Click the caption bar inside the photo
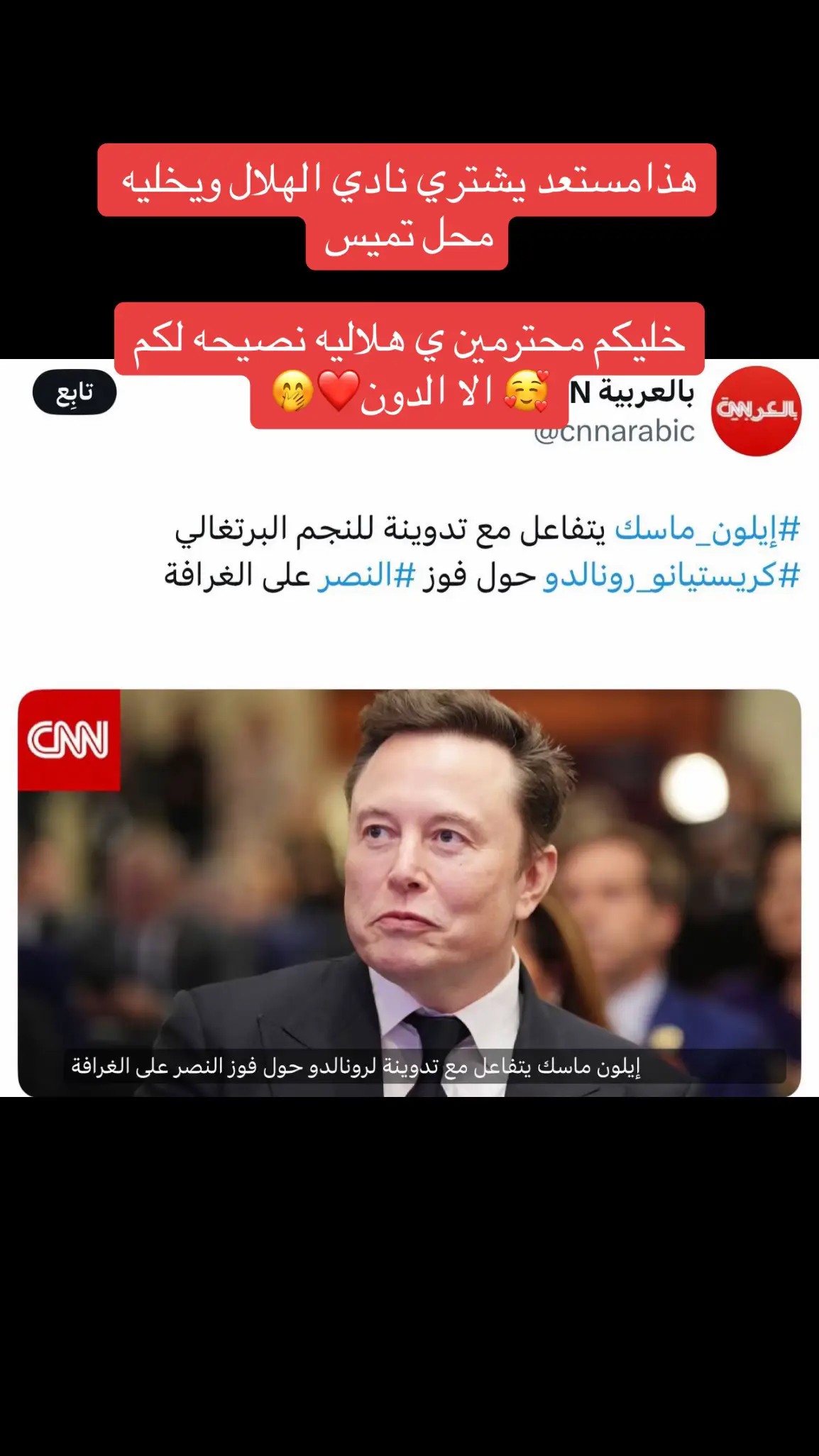 click(x=424, y=1066)
